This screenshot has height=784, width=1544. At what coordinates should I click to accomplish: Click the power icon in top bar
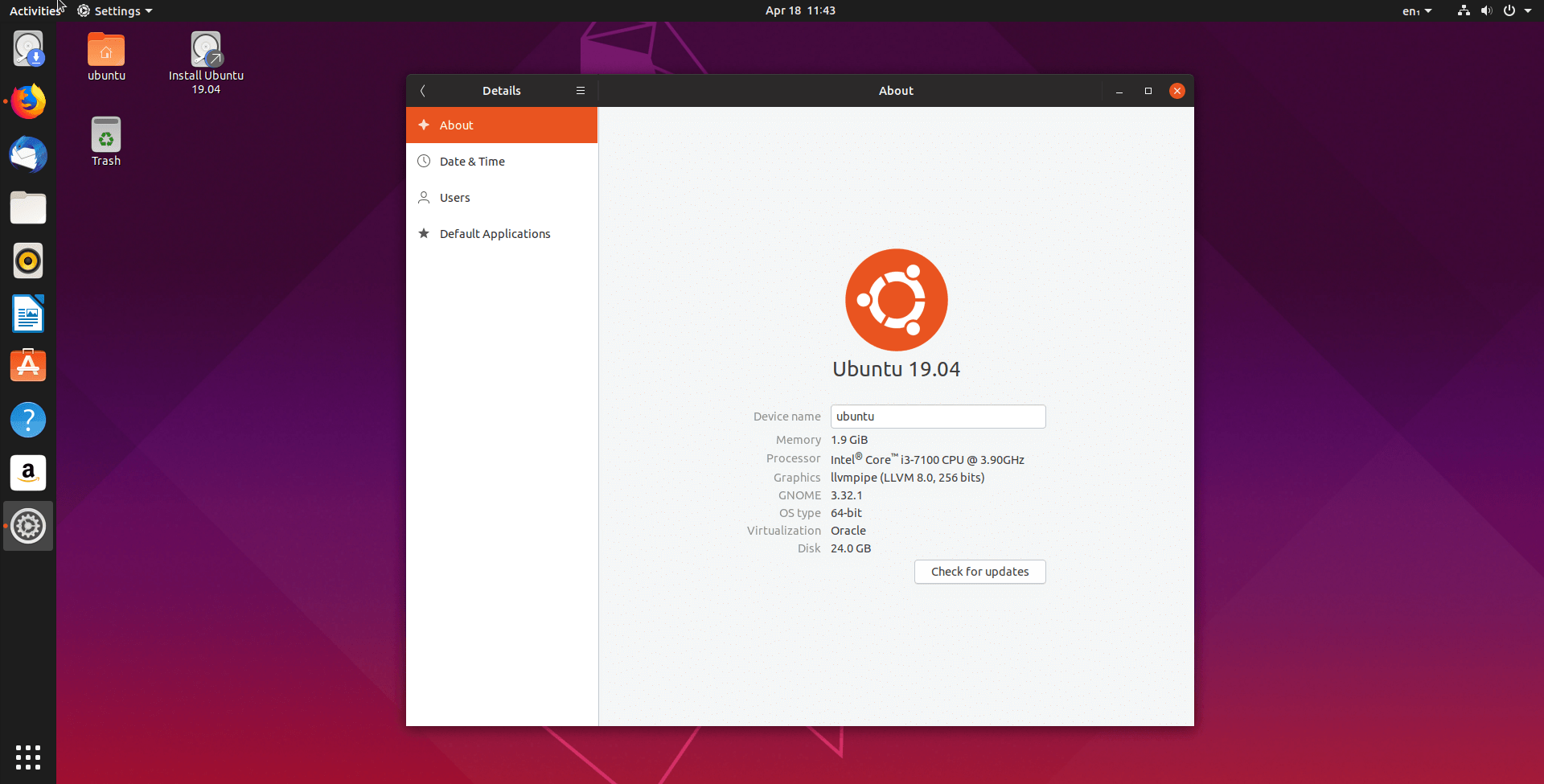click(1509, 10)
